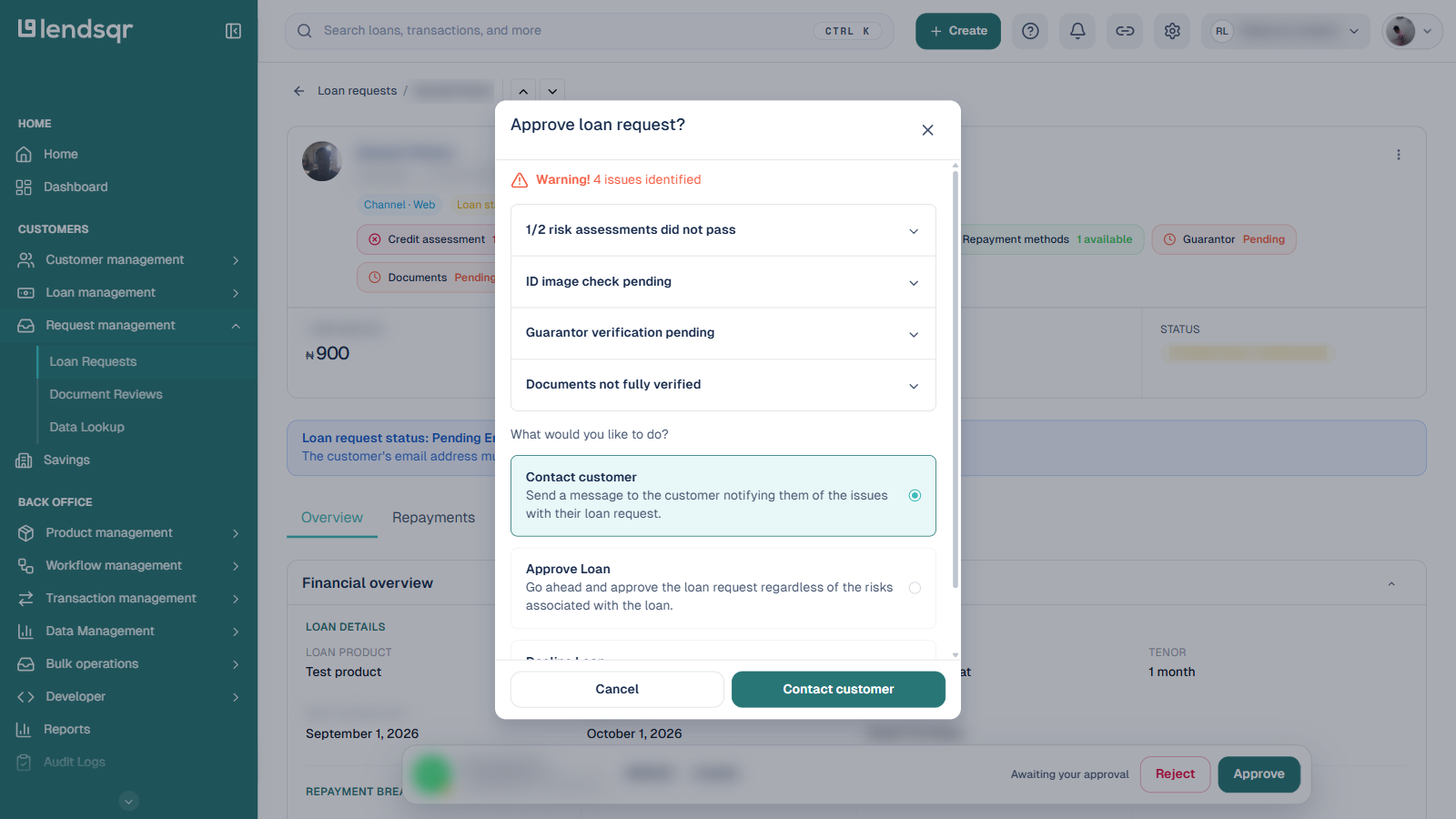The height and width of the screenshot is (819, 1456).
Task: Expand Guarantor verification pending issue
Action: coord(723,333)
